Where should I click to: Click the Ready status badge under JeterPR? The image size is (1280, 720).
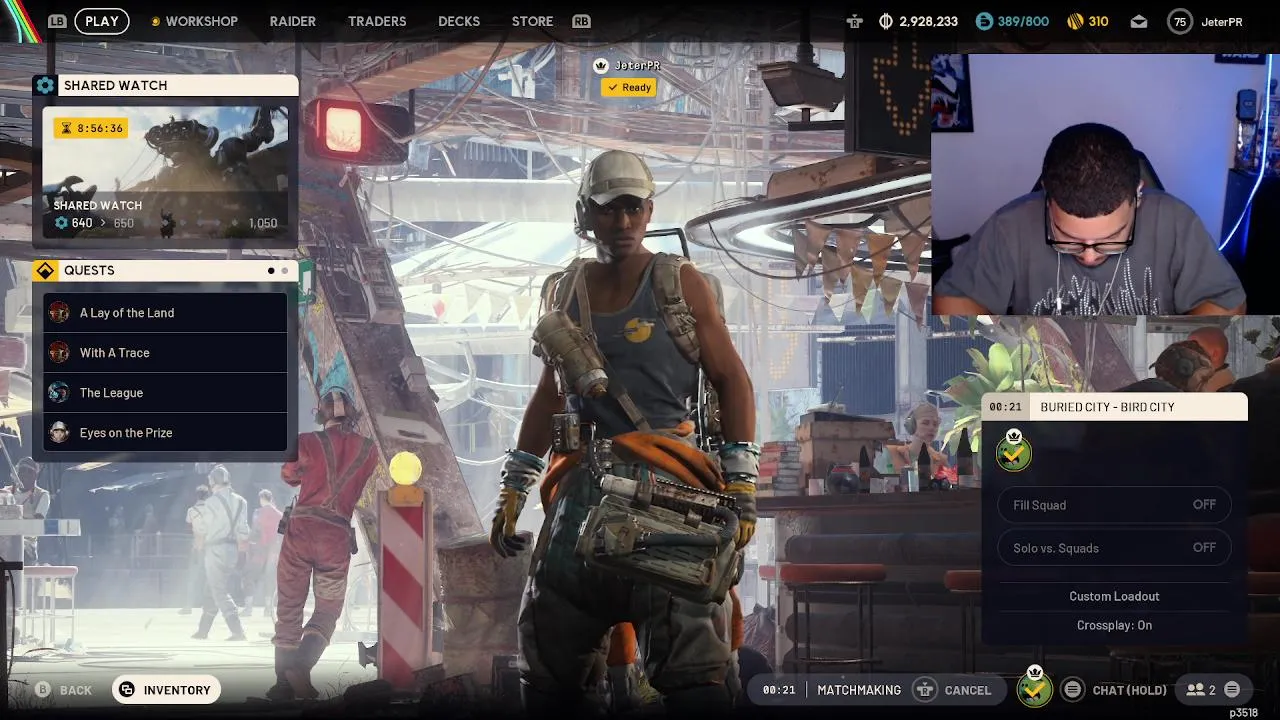click(628, 88)
